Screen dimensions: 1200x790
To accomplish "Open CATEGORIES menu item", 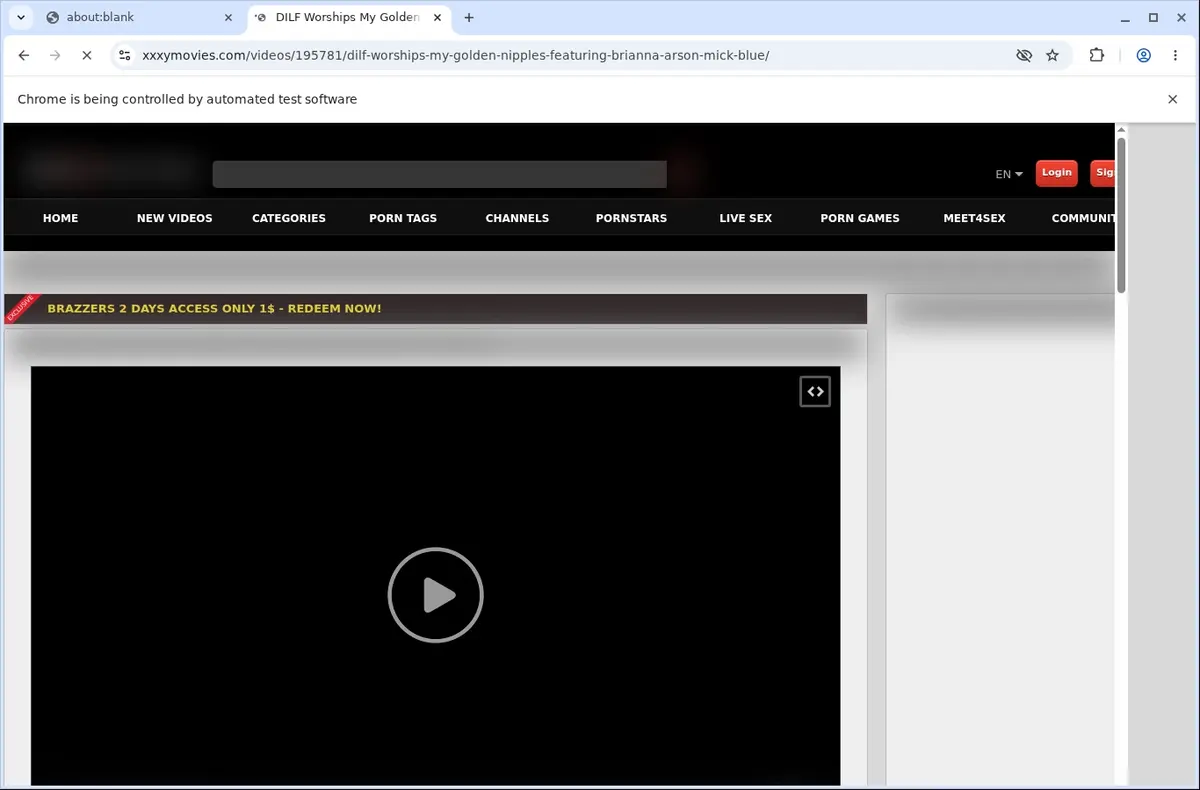I will click(x=289, y=218).
